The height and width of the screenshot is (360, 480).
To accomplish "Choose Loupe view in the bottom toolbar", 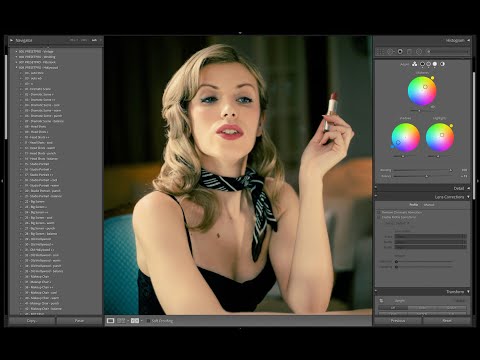I will (110, 321).
